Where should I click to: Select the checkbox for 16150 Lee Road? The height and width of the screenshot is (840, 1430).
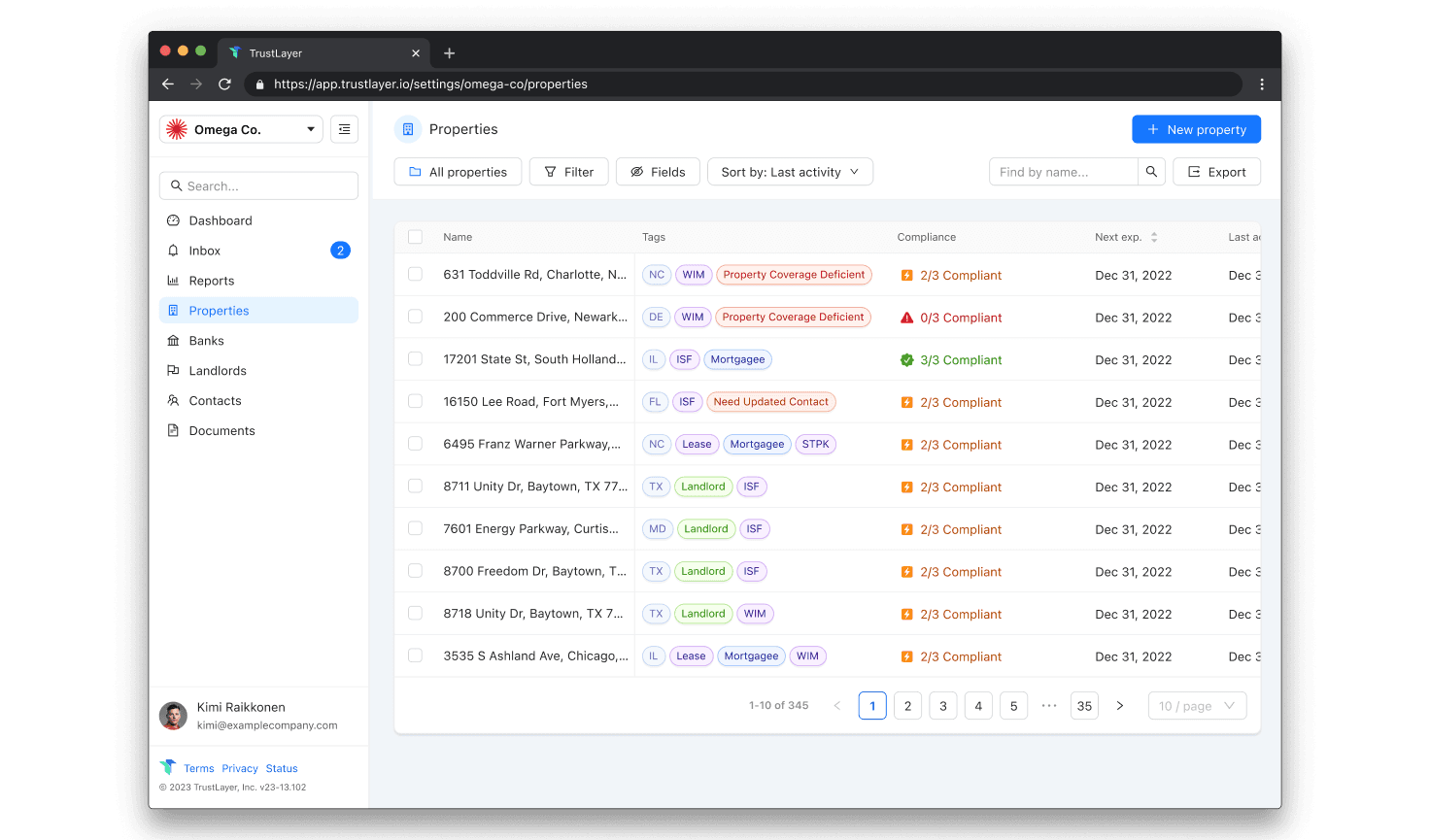pos(415,401)
